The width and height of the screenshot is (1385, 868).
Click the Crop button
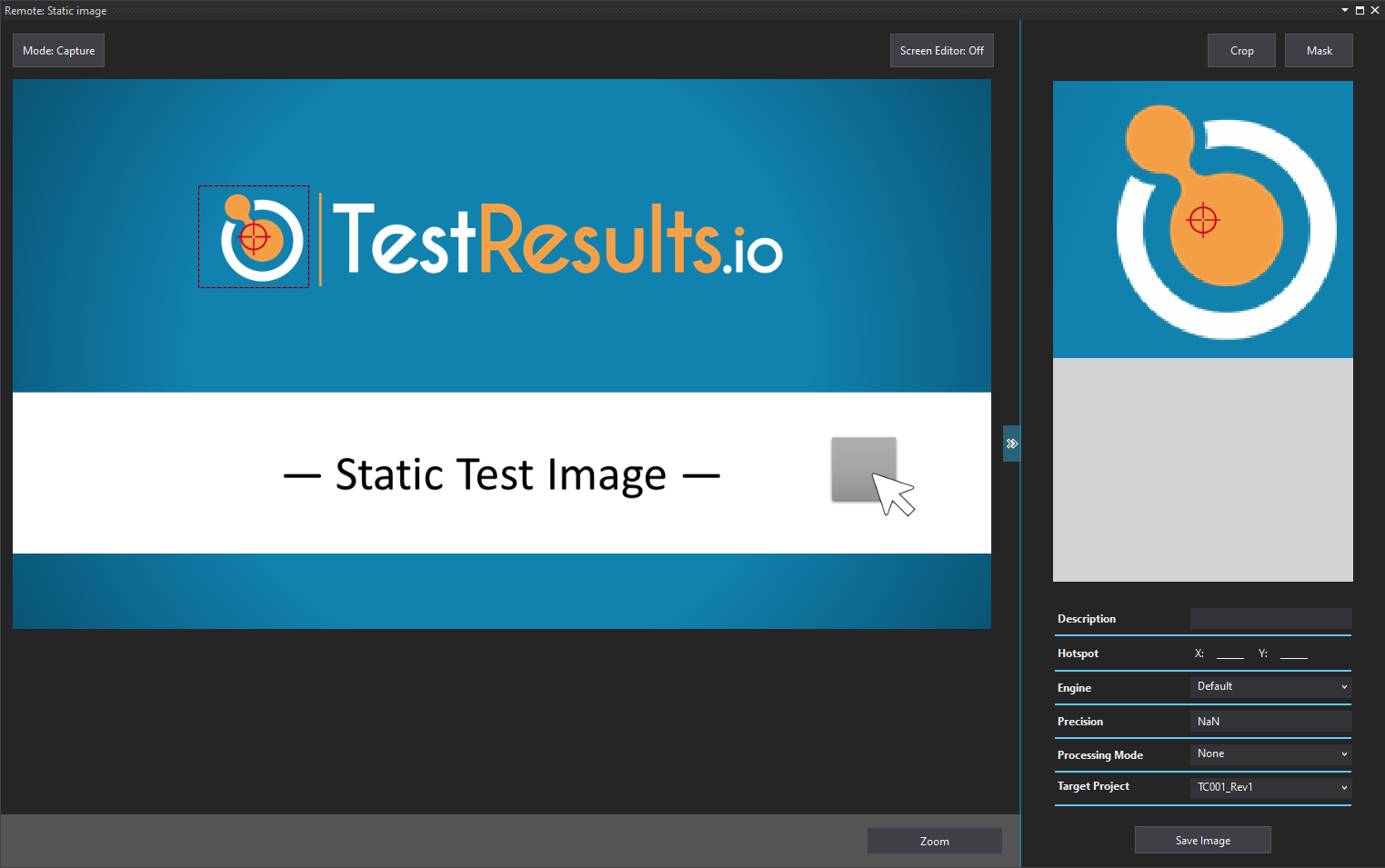click(x=1241, y=51)
